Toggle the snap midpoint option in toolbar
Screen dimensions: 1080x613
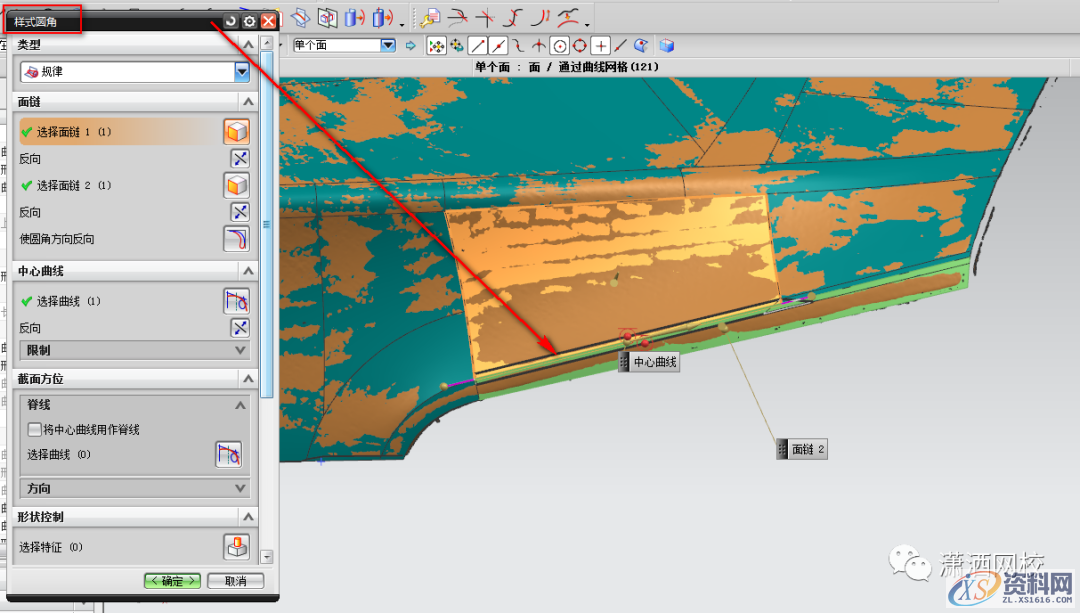(499, 45)
